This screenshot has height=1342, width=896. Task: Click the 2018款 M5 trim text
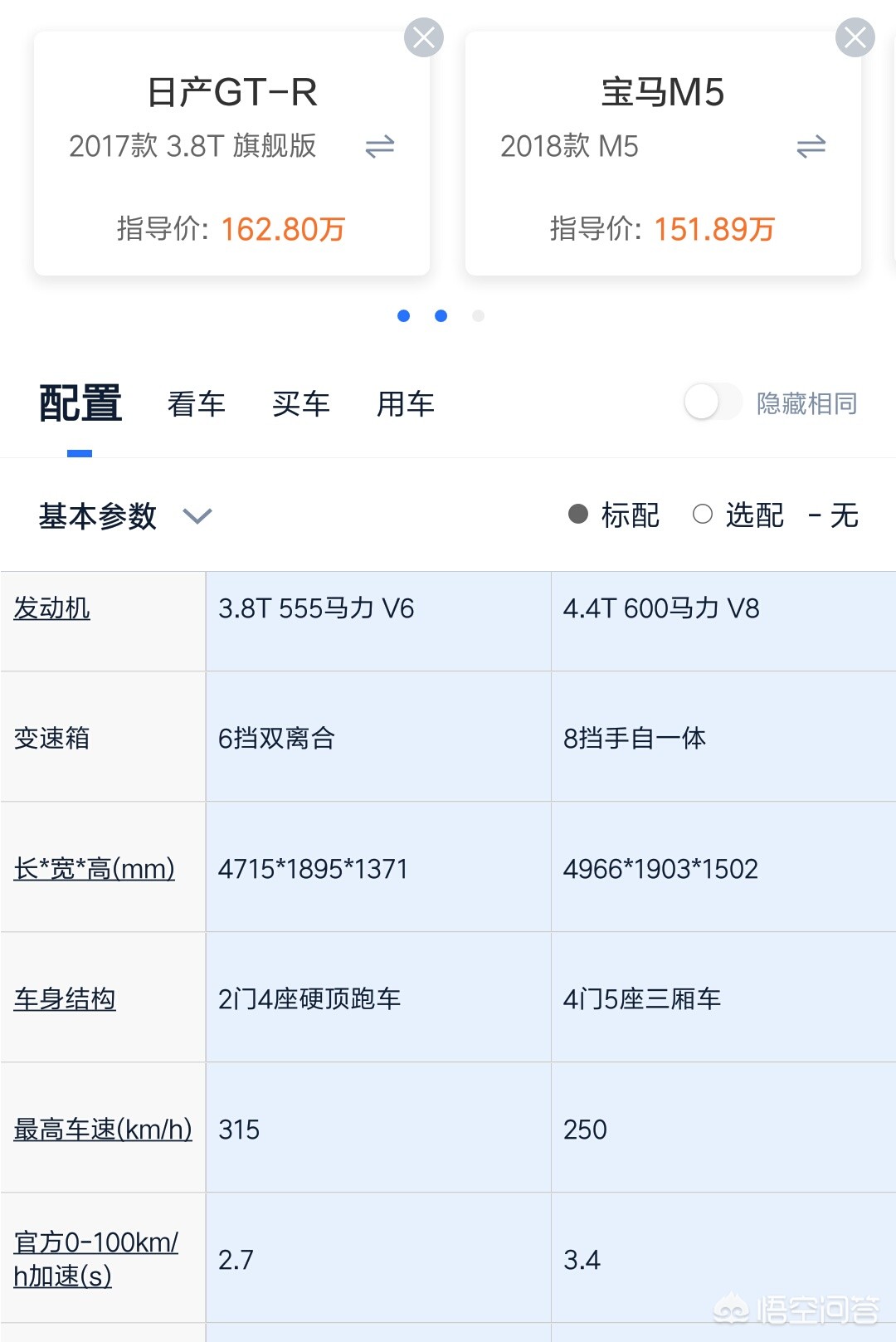point(569,146)
